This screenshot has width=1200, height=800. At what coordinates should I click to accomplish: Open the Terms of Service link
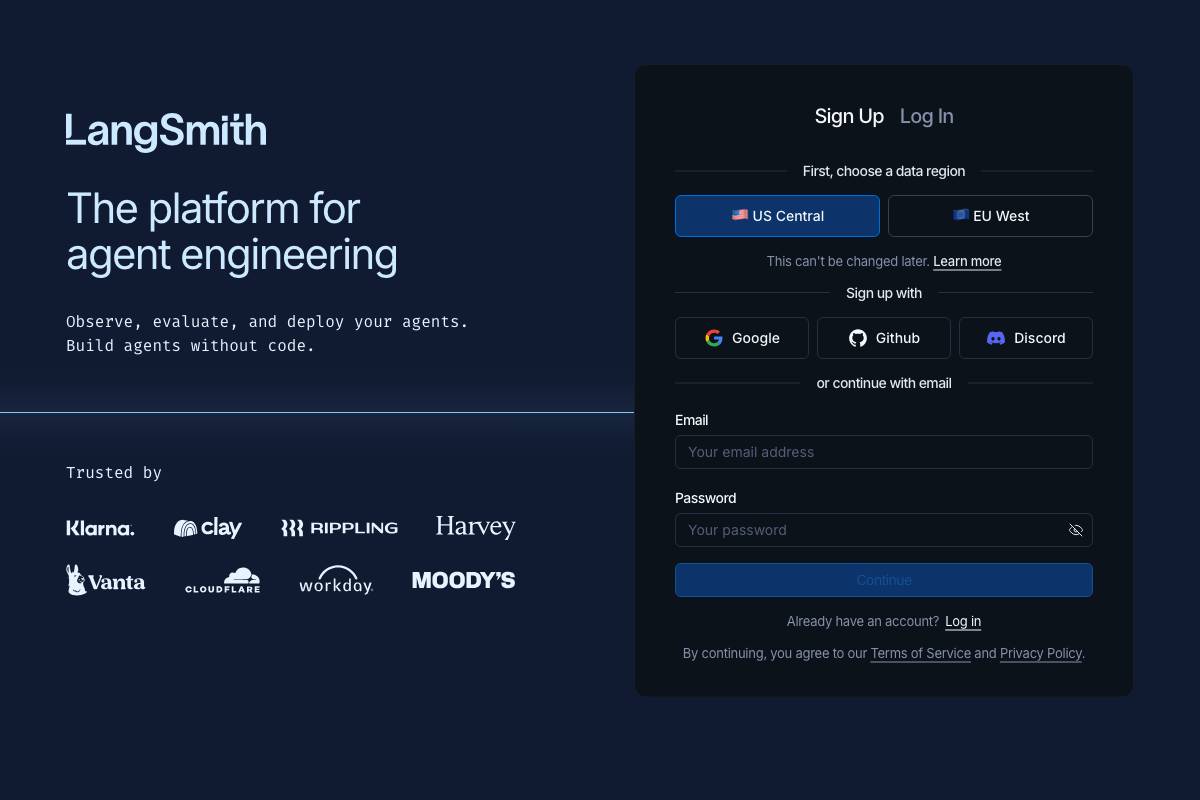coord(920,653)
